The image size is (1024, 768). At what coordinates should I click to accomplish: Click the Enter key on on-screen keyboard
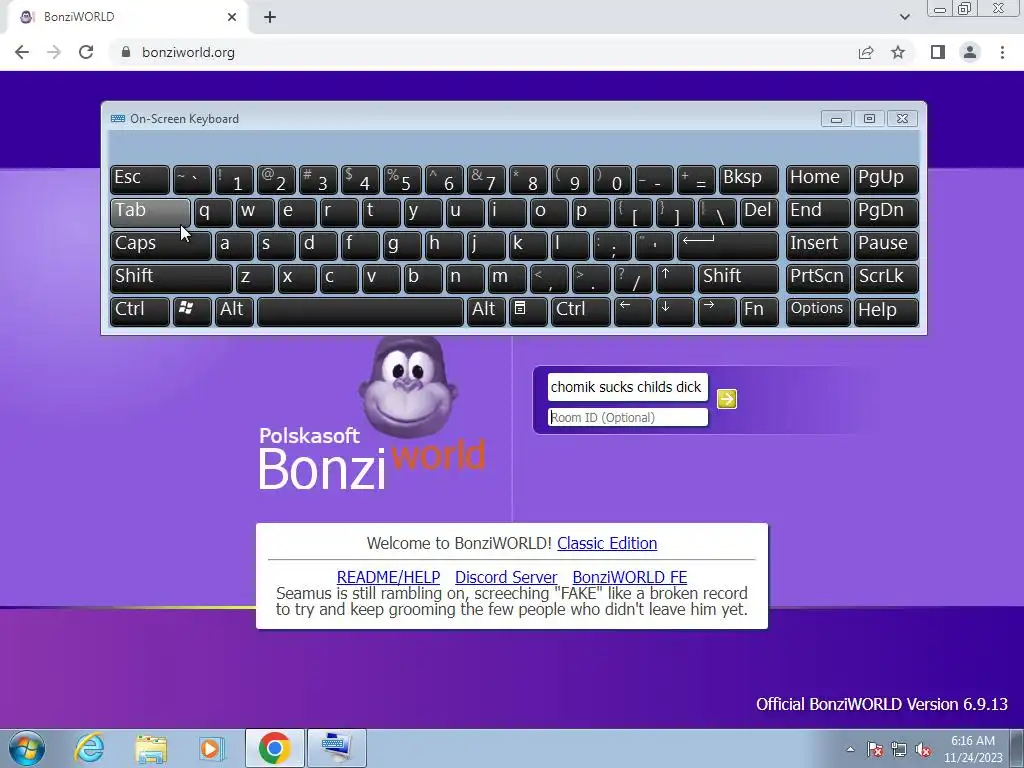[728, 245]
